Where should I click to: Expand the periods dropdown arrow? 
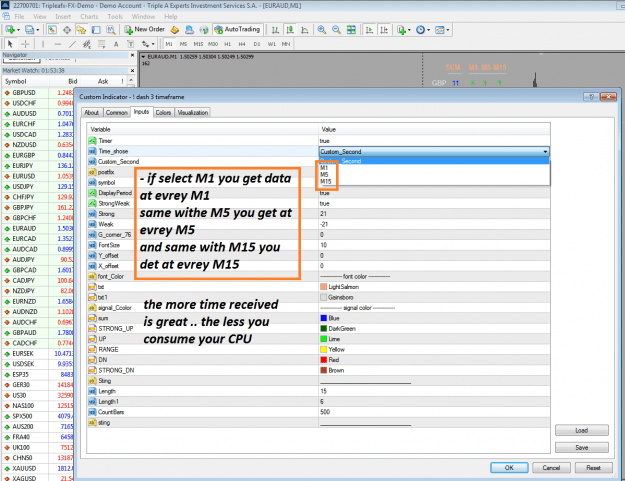(428, 30)
